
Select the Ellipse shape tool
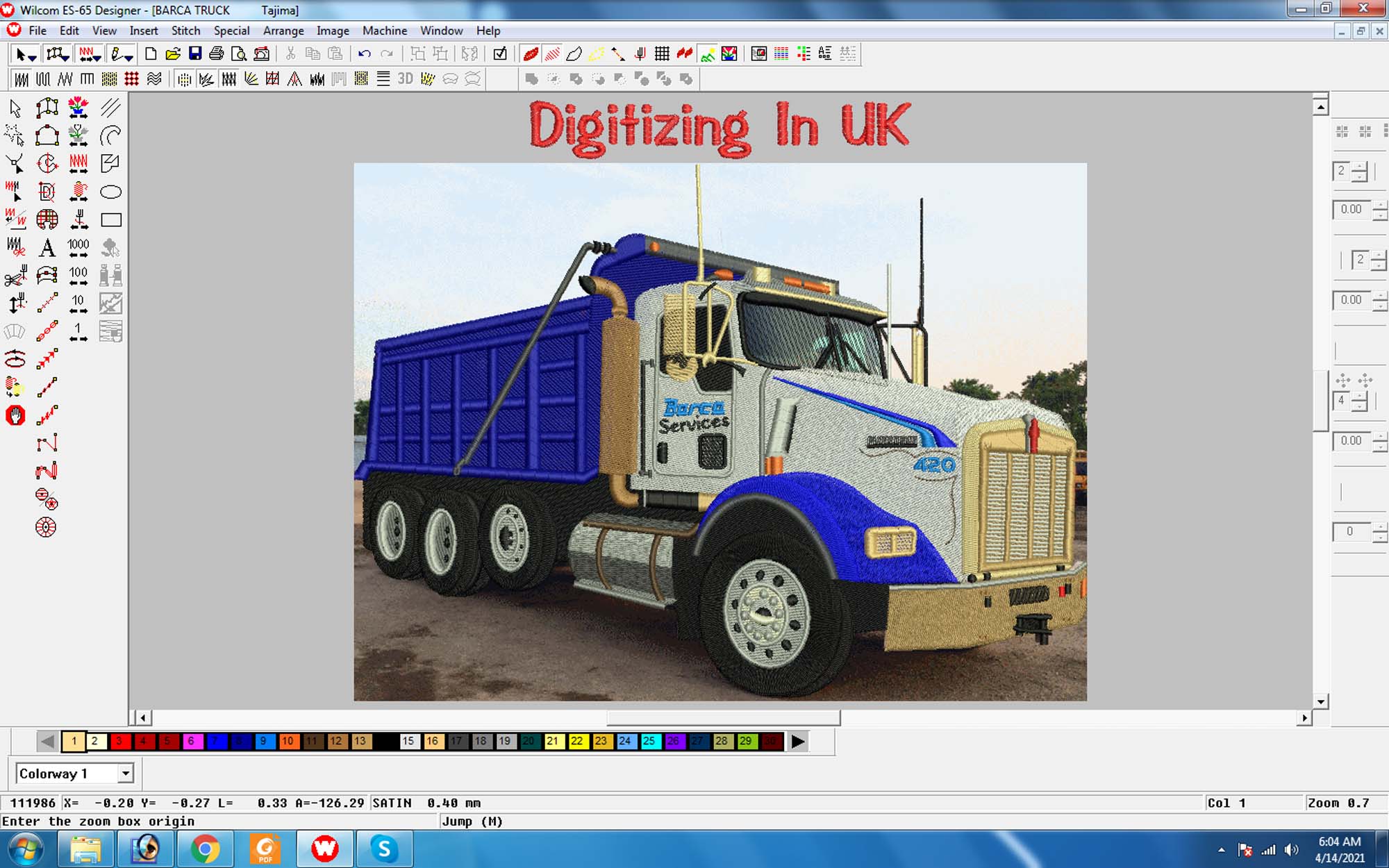click(110, 192)
